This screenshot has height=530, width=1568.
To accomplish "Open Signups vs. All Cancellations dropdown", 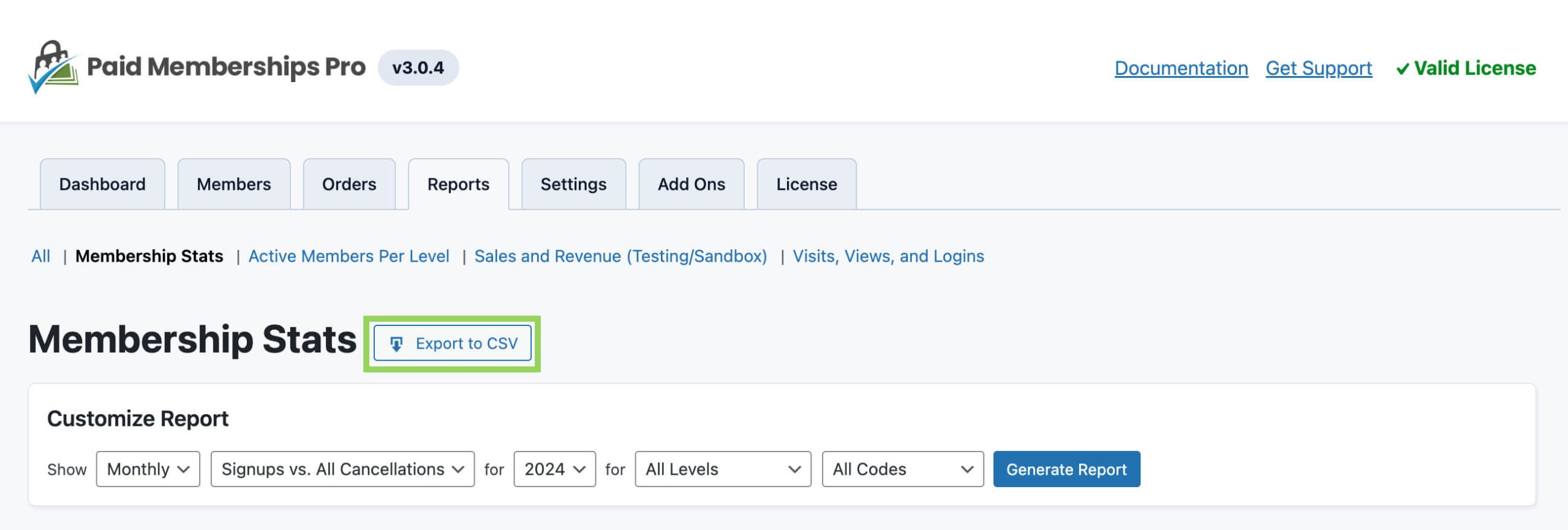I will click(342, 469).
